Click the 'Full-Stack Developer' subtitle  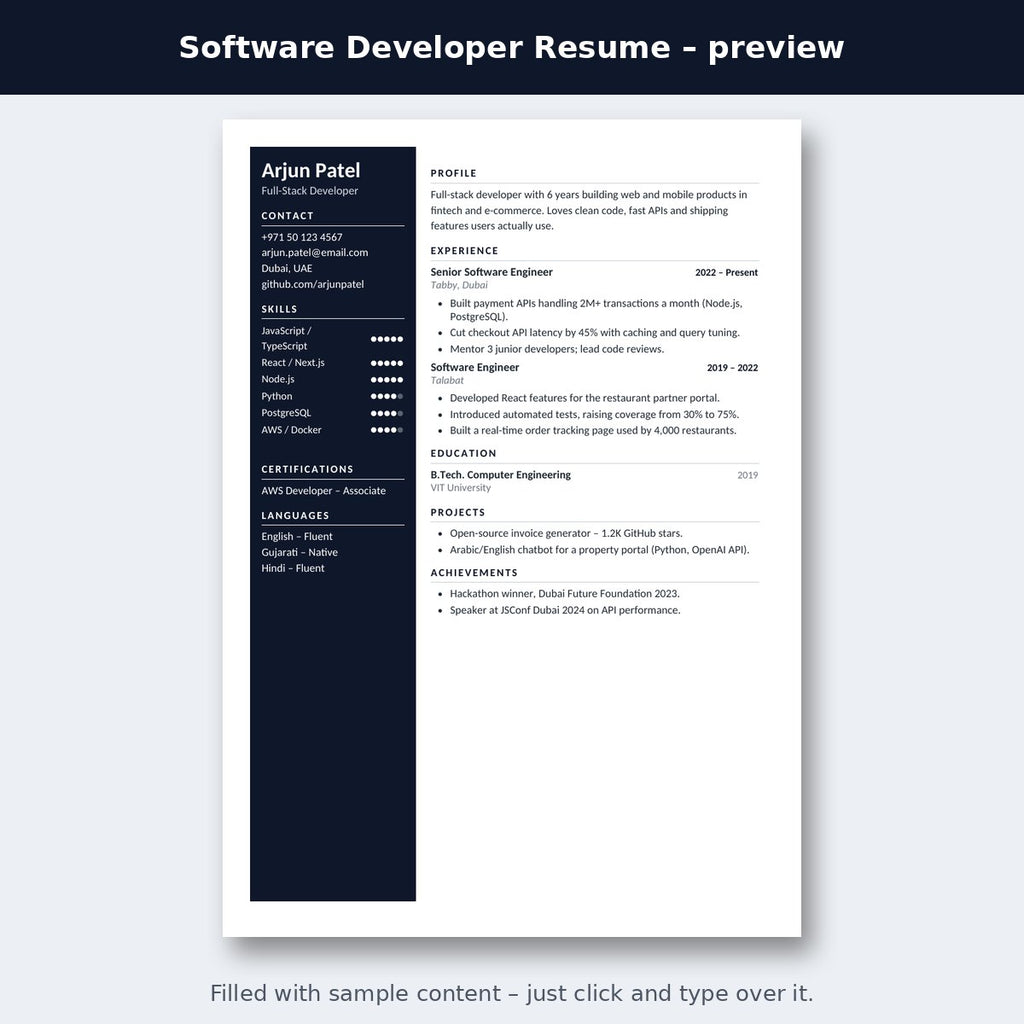coord(310,191)
